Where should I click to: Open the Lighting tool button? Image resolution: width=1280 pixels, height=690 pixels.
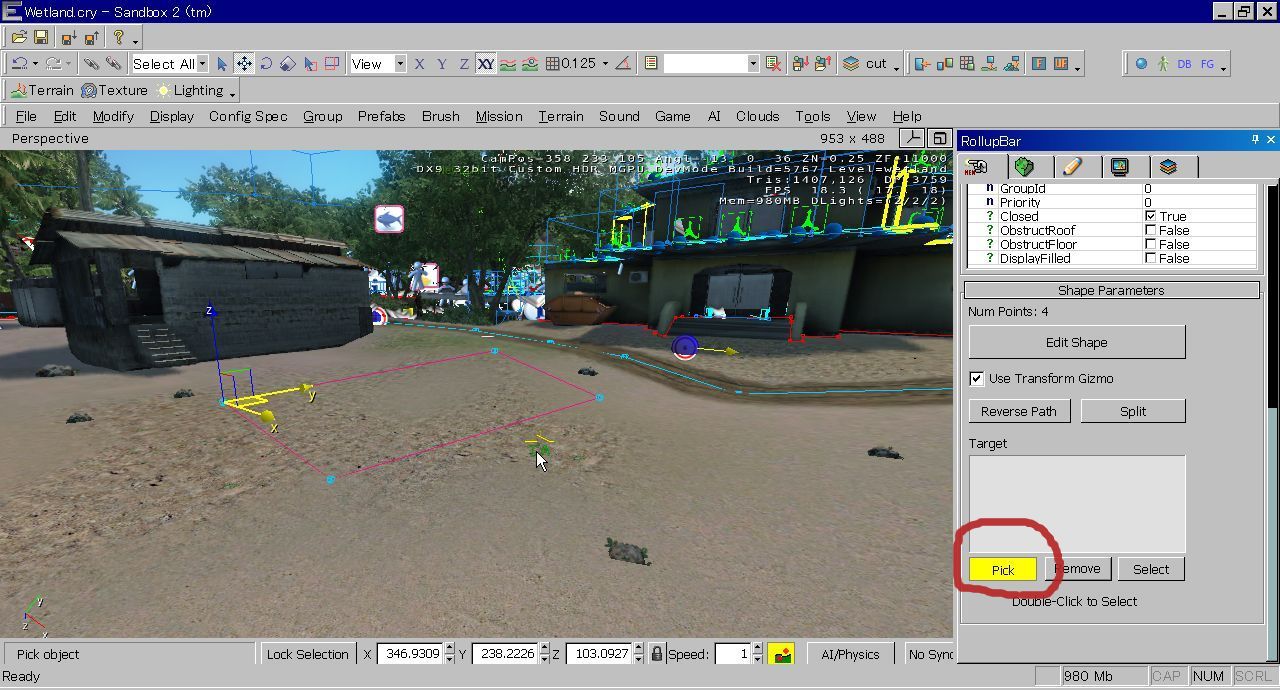(x=190, y=90)
